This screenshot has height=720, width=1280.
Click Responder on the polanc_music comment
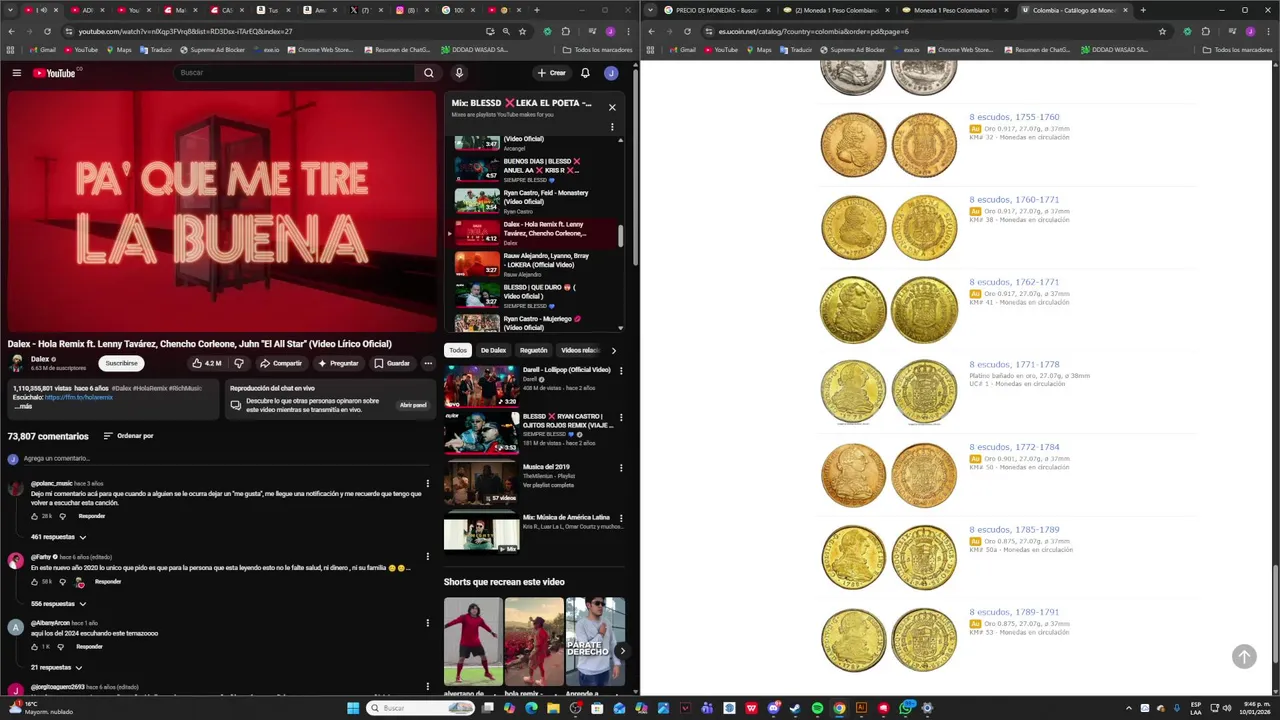[92, 516]
